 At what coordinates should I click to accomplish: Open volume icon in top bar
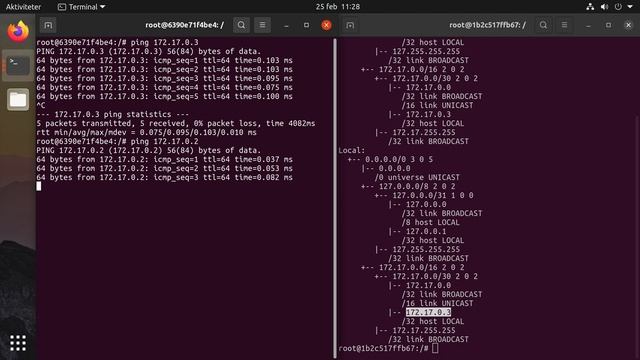pos(604,7)
